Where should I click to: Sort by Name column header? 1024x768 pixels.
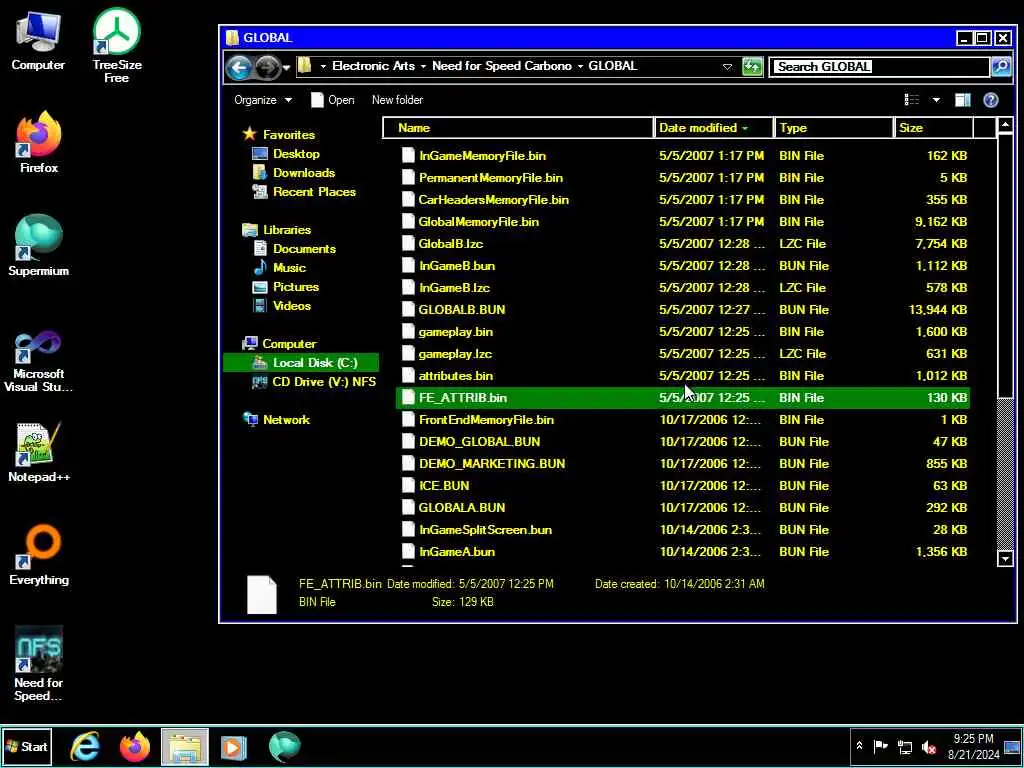click(517, 128)
